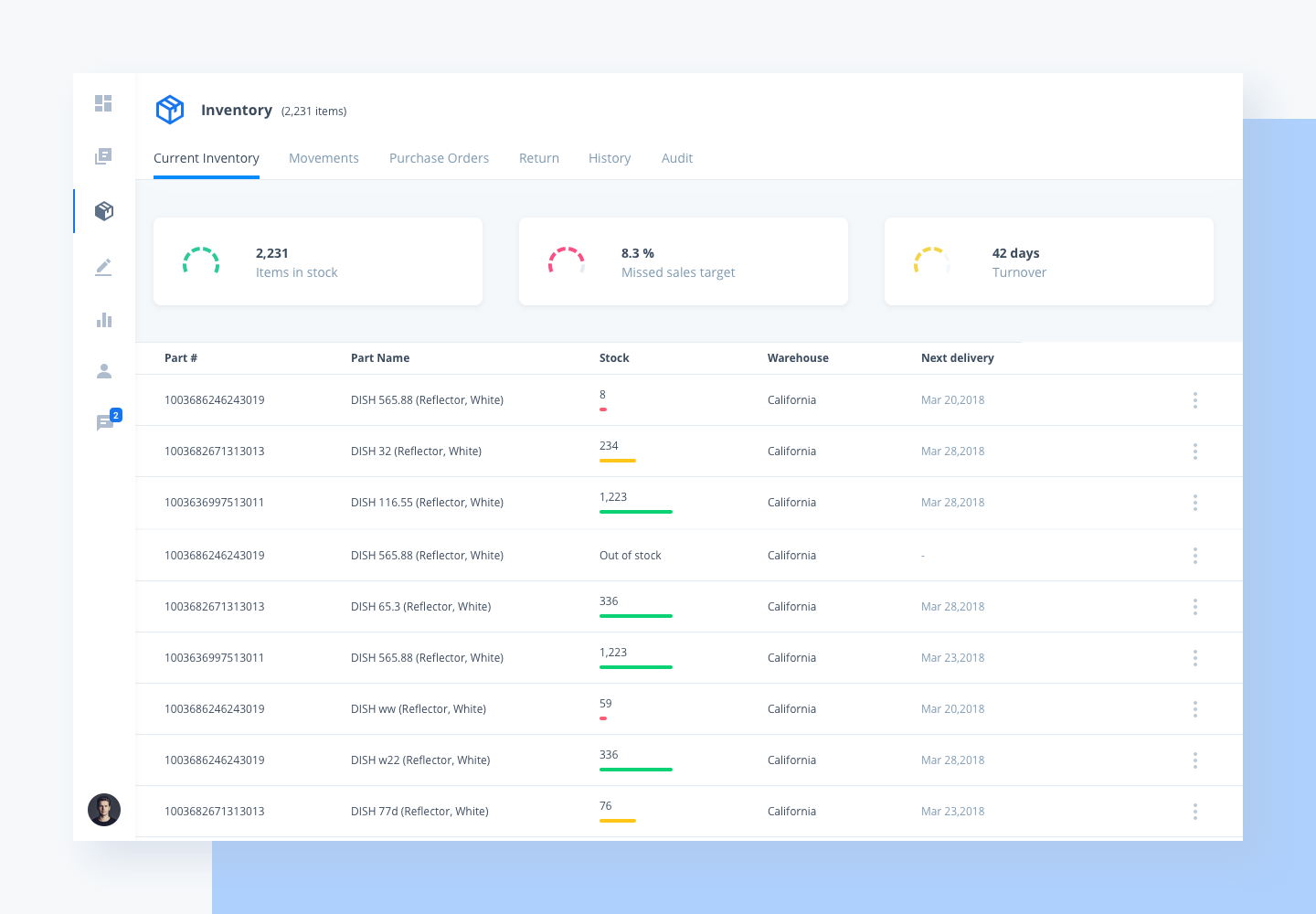This screenshot has height=914, width=1316.
Task: Open the Dashboard grid icon in sidebar
Action: pyautogui.click(x=103, y=103)
